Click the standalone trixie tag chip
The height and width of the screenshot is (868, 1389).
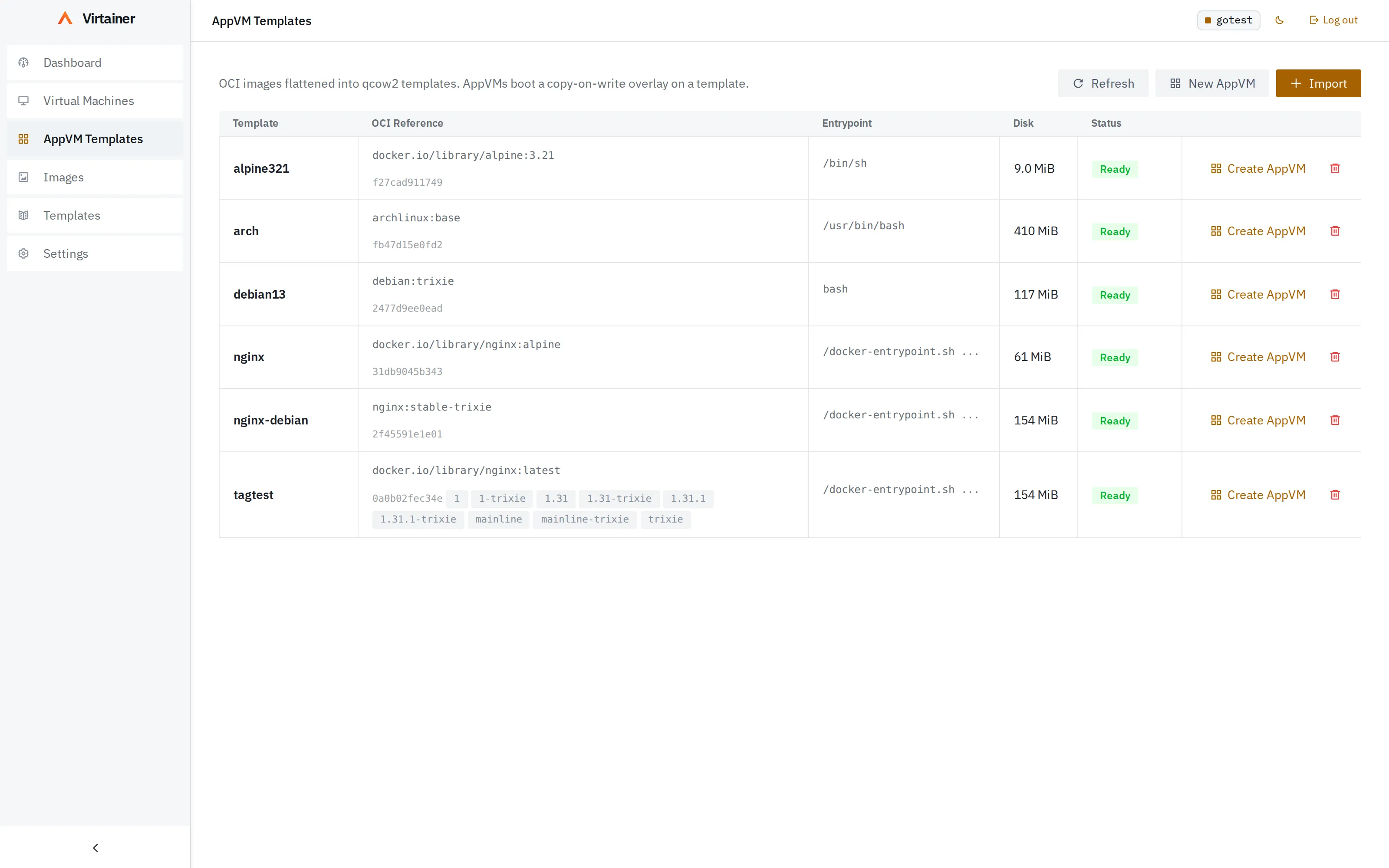coord(666,519)
